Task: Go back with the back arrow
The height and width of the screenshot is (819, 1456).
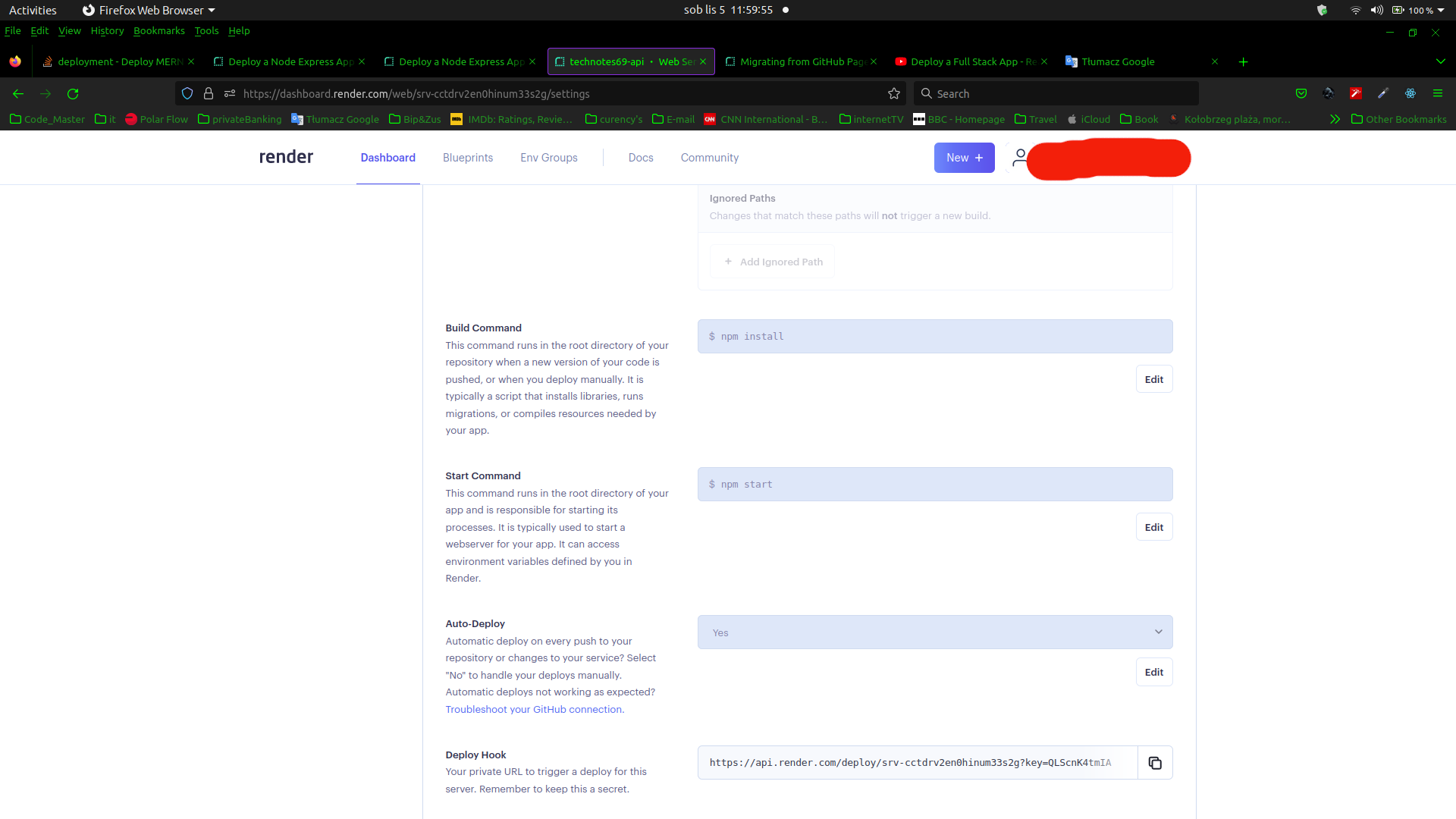Action: [x=18, y=94]
